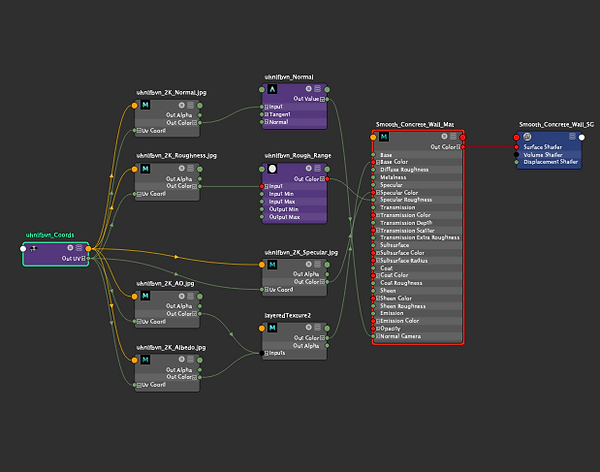600x472 pixels.
Task: Toggle solo circle button on uhnlfbvn_2K_AO.jpg node
Action: point(182,296)
